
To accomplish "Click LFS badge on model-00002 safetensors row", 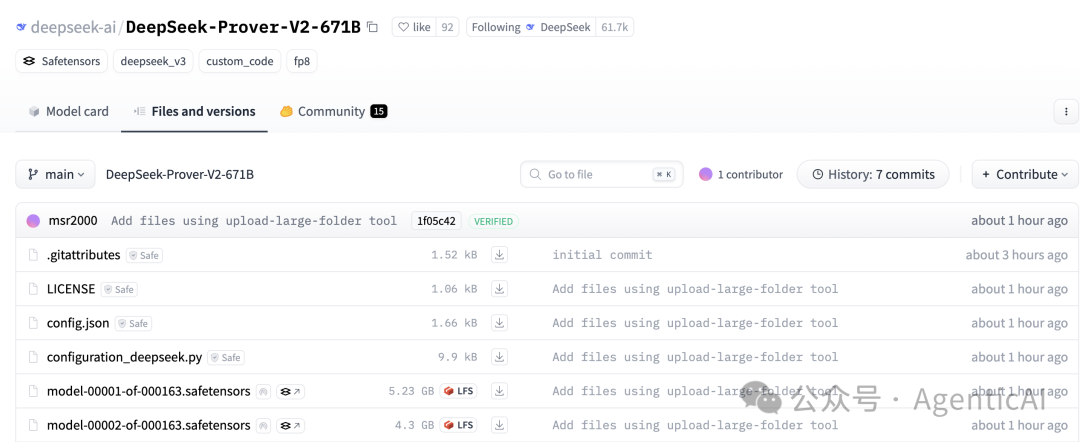I will tap(458, 425).
